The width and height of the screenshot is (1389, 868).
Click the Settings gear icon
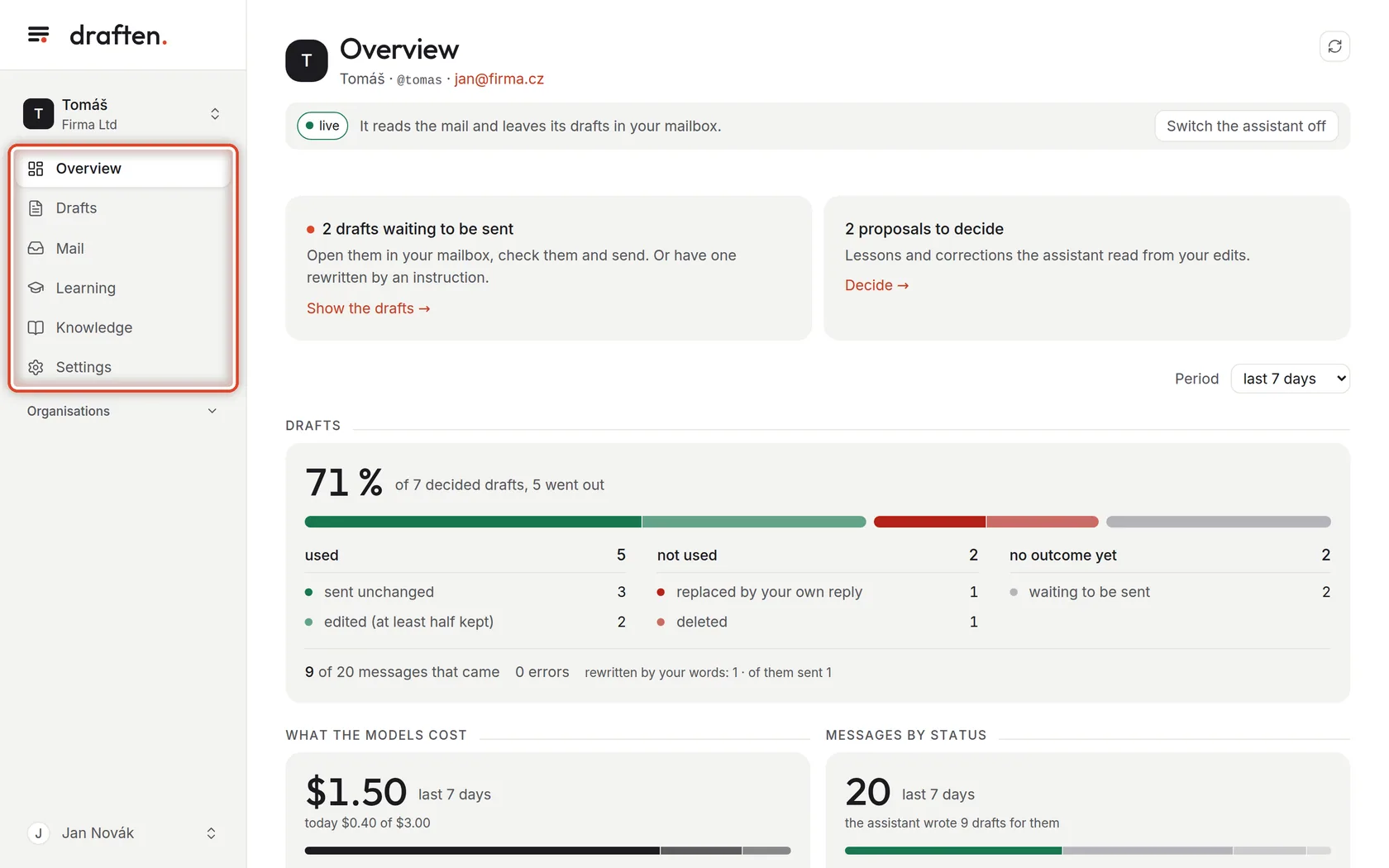[36, 367]
